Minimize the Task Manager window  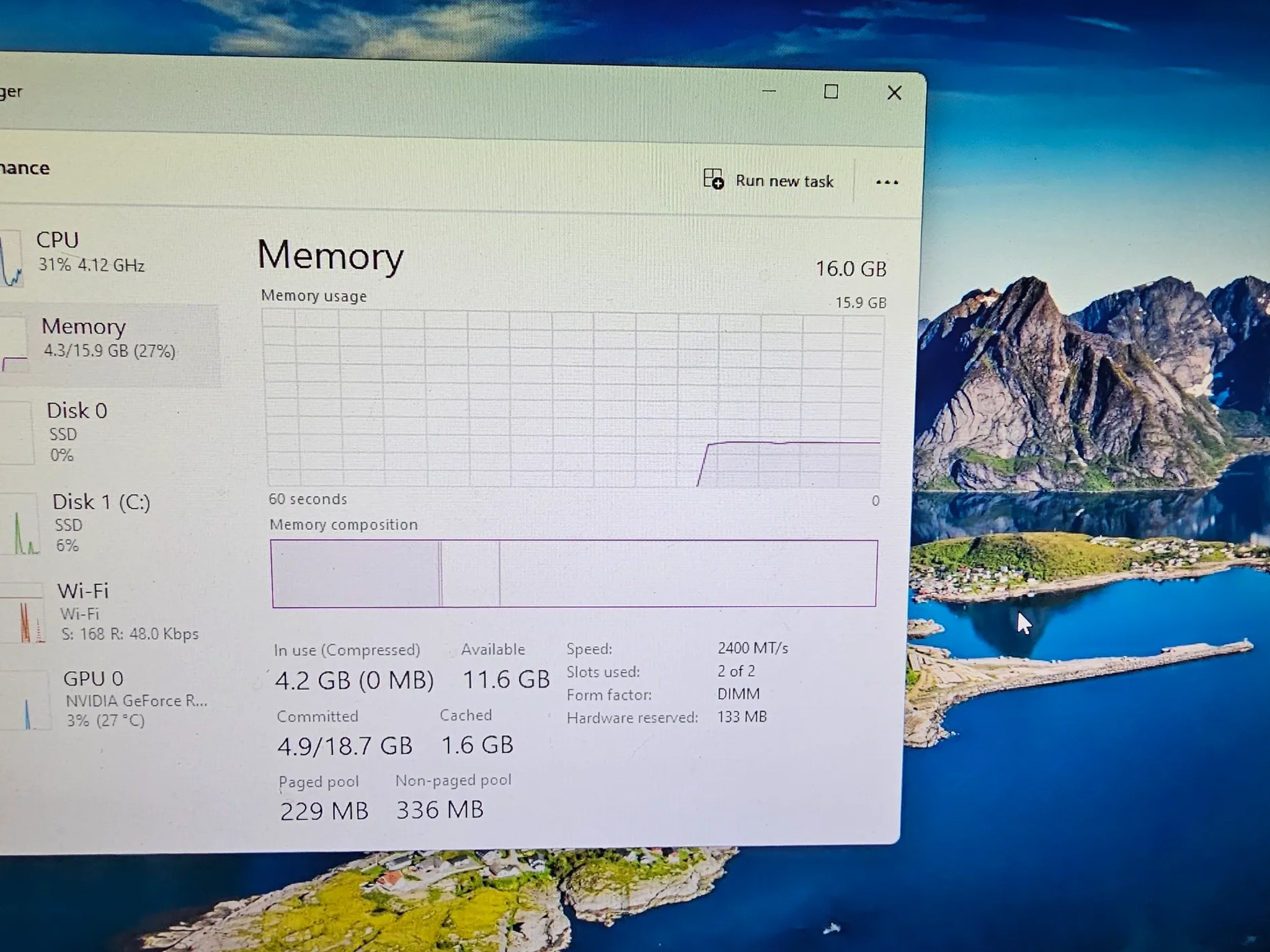(x=769, y=91)
